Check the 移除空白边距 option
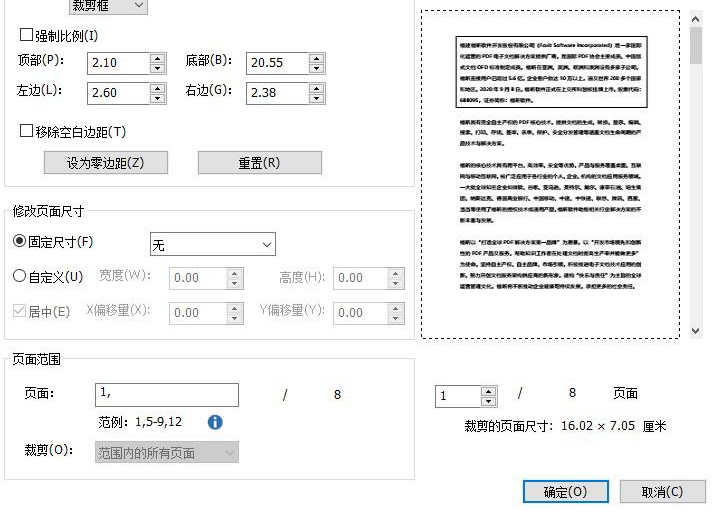 click(x=27, y=132)
